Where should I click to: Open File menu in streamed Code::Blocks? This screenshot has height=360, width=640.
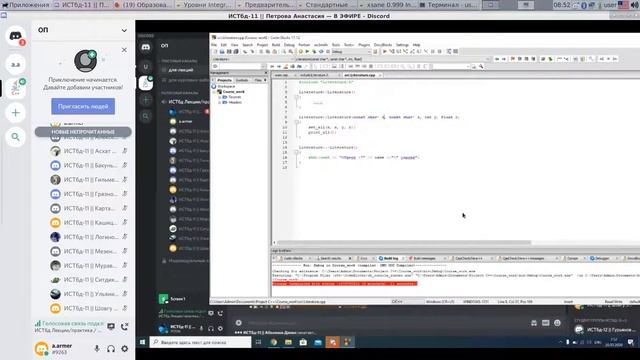(x=214, y=45)
